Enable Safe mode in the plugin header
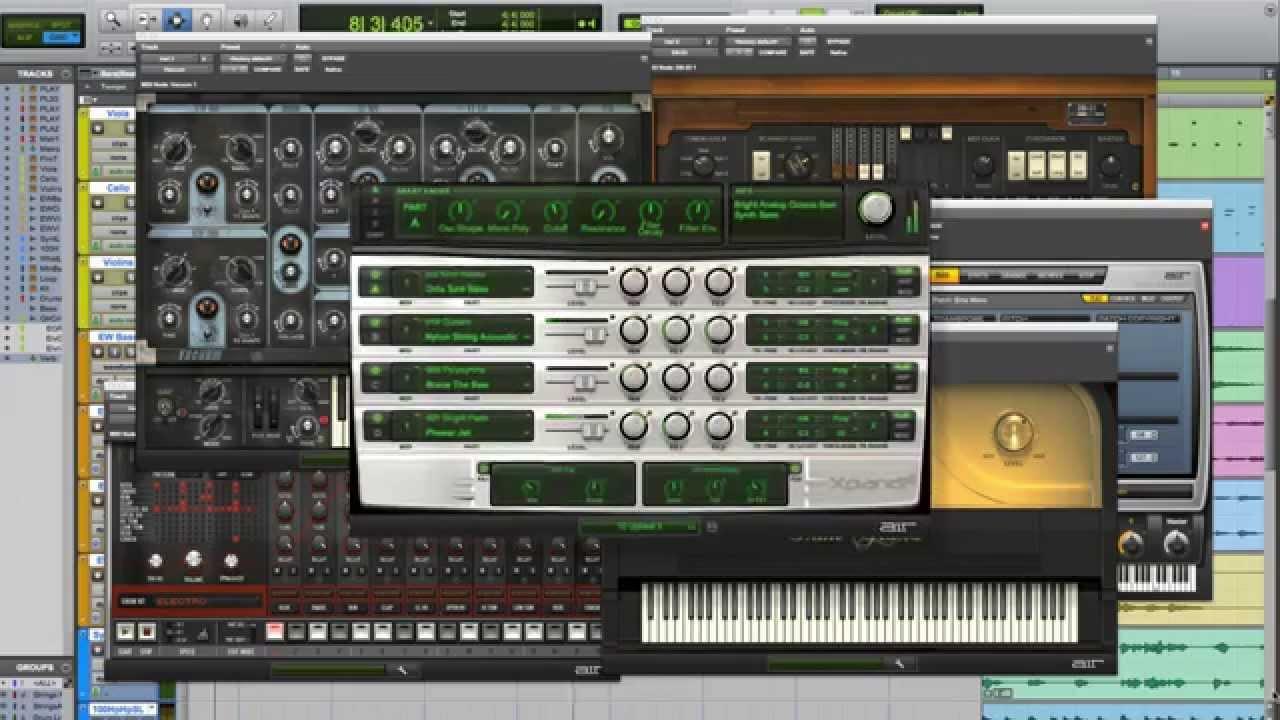The height and width of the screenshot is (720, 1280). tap(302, 69)
